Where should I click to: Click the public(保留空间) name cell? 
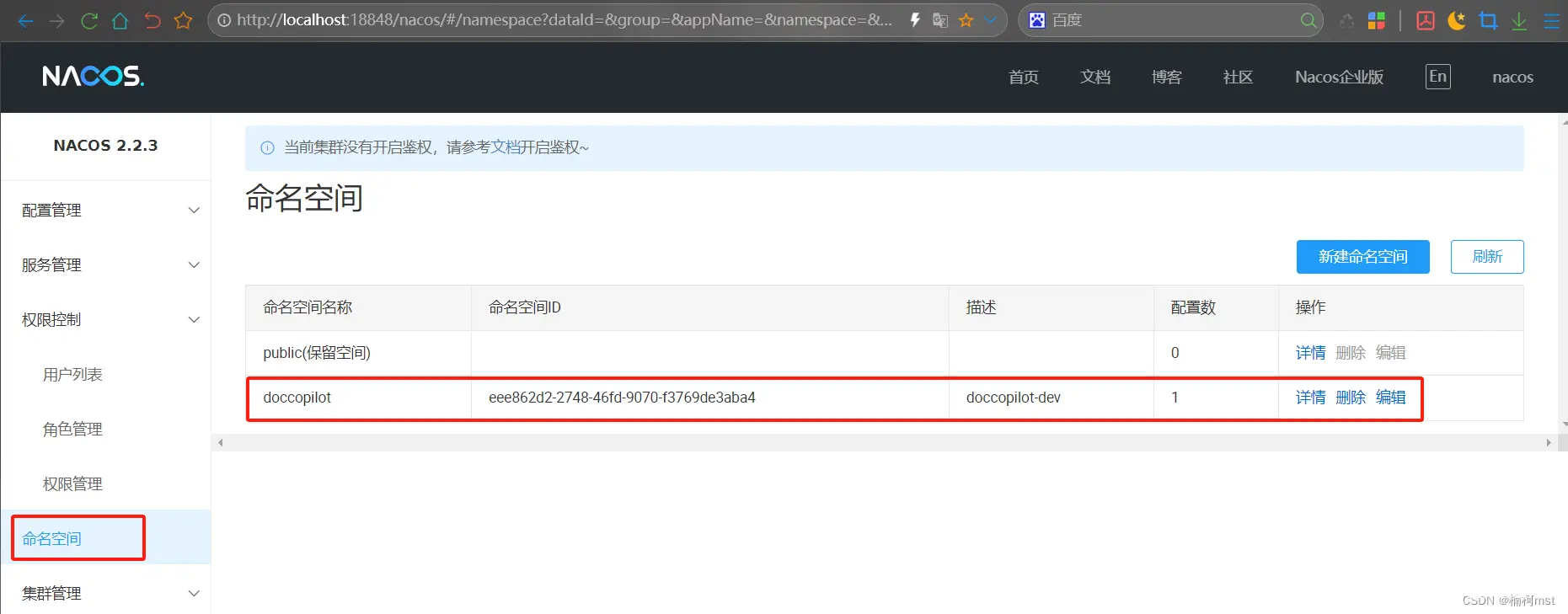[358, 353]
